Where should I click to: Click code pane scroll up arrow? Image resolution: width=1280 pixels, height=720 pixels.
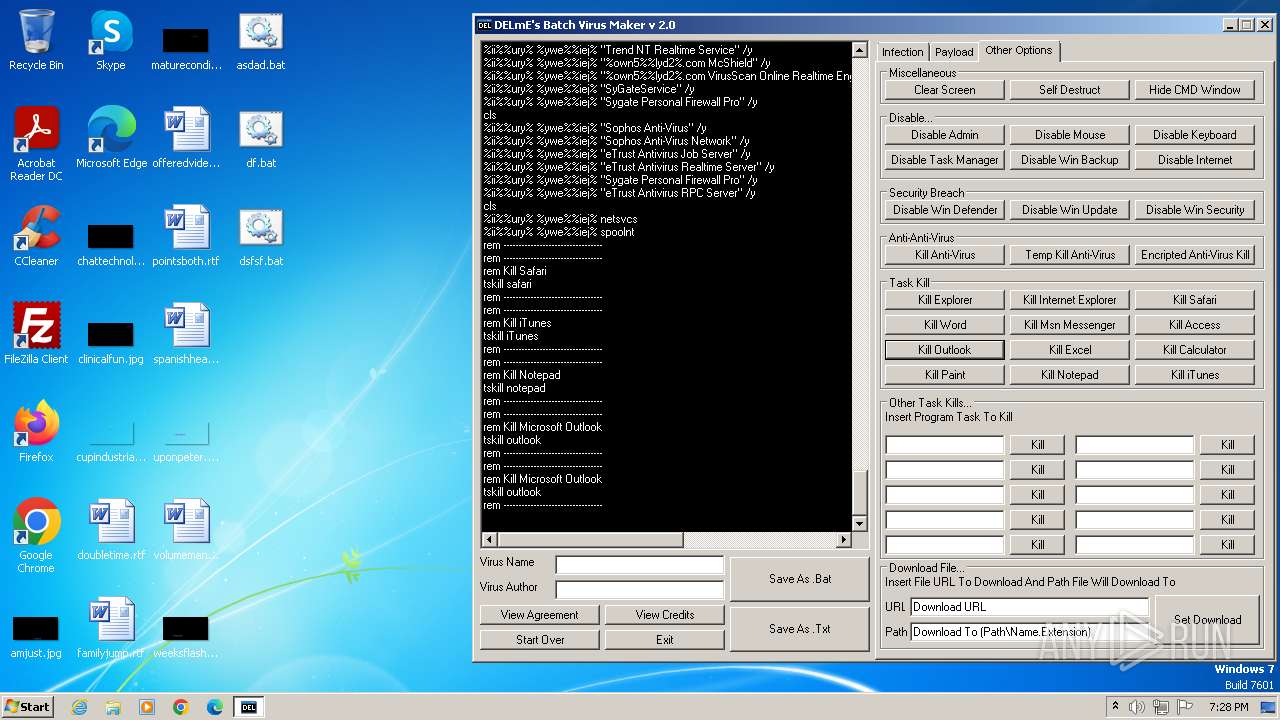coord(859,50)
